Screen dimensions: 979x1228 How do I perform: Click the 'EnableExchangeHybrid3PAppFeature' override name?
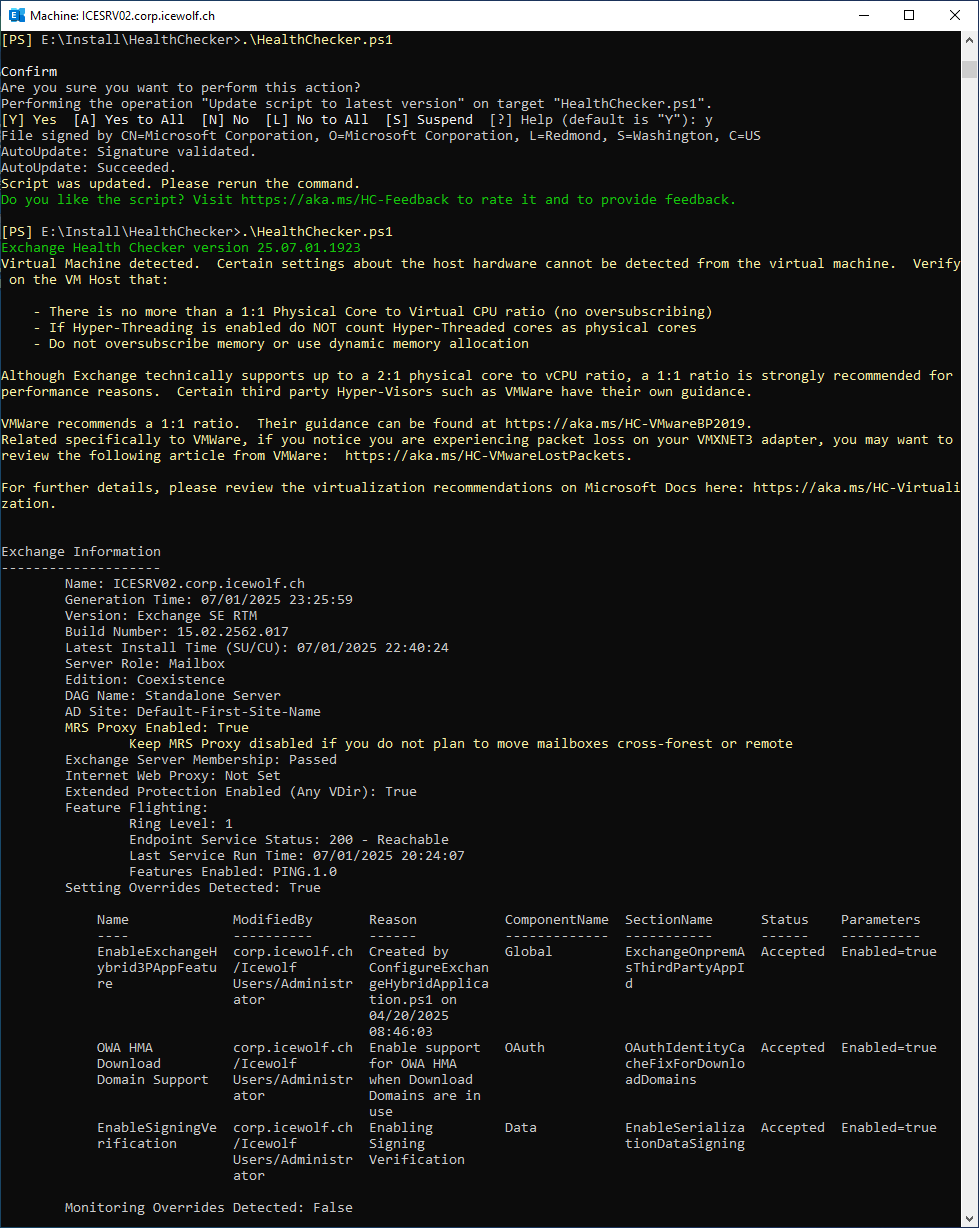[157, 968]
